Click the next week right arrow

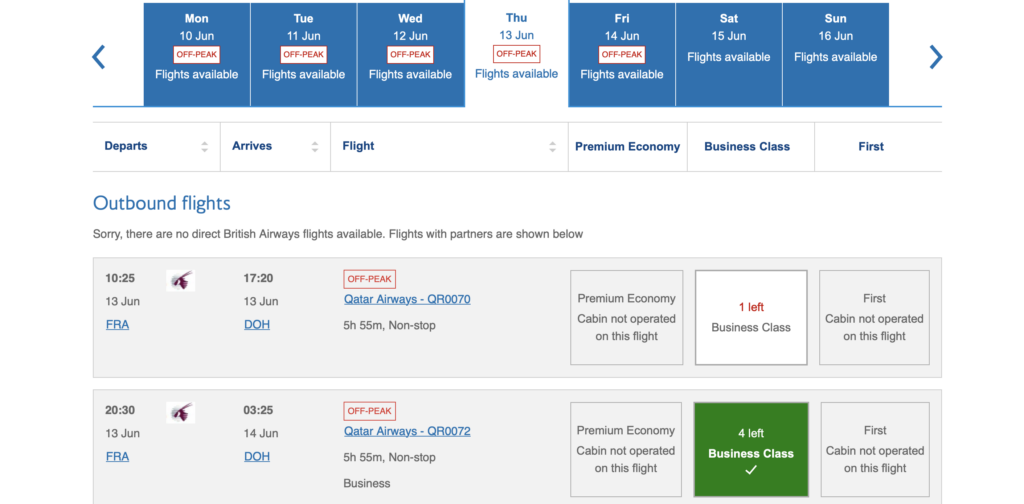935,57
